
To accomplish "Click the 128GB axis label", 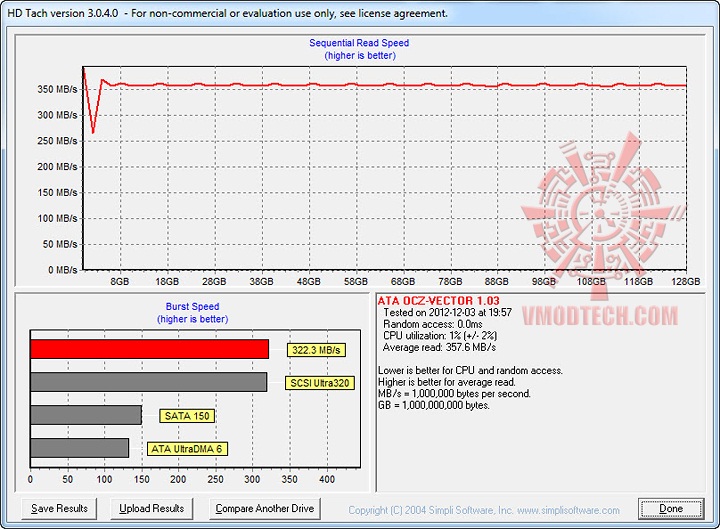I will [686, 281].
